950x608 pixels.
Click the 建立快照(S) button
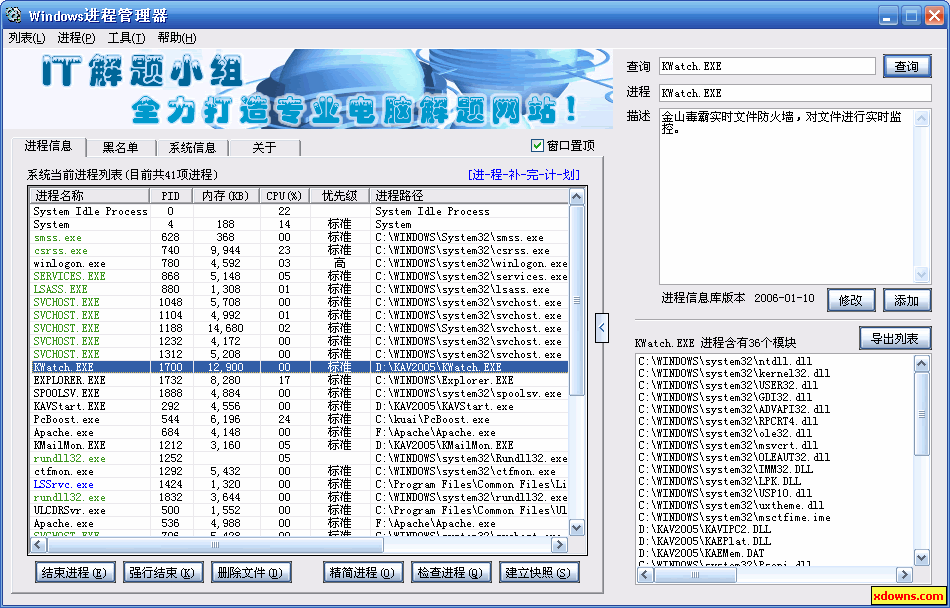pyautogui.click(x=539, y=572)
